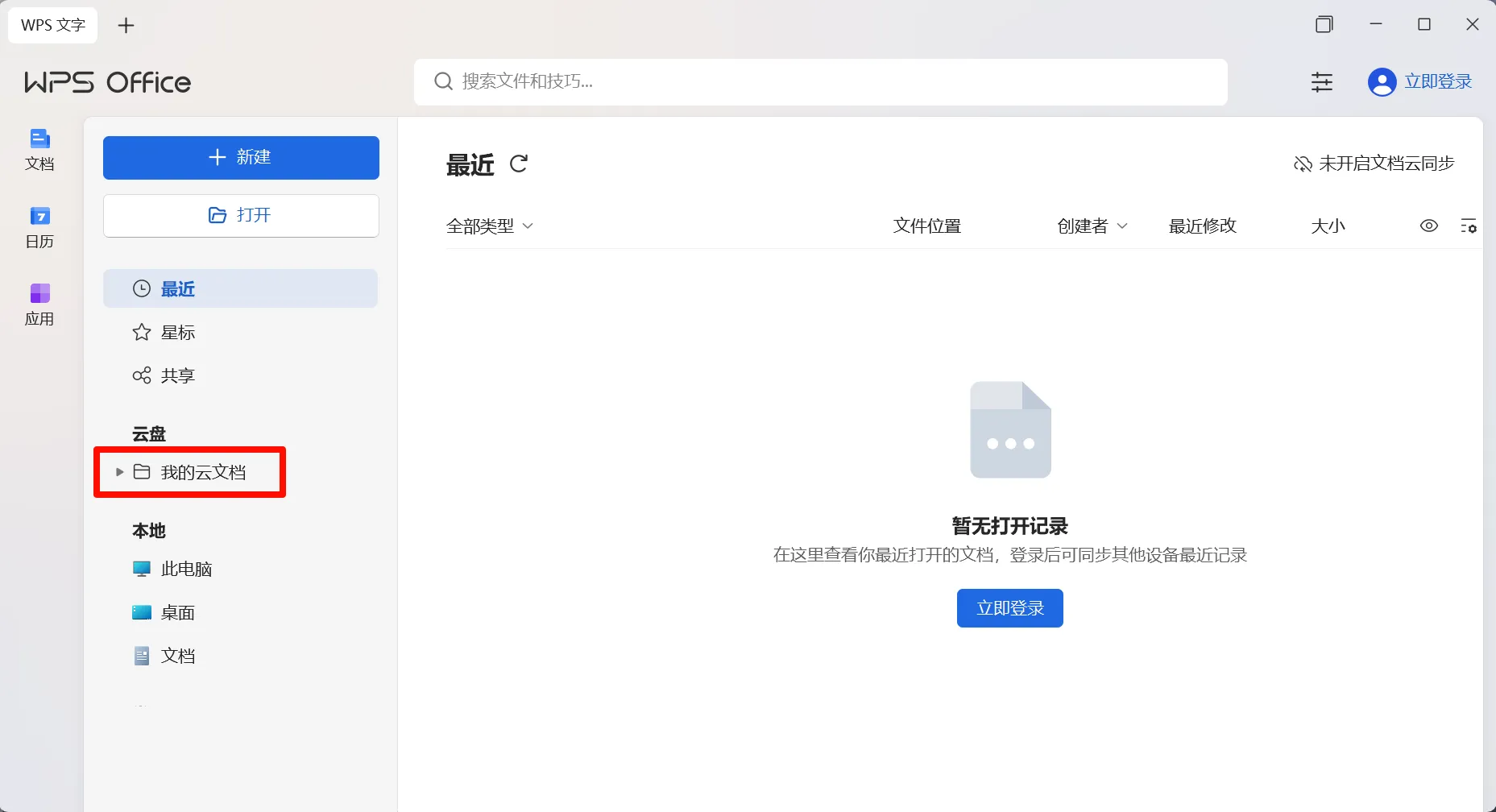
Task: Click the search filter sliders icon
Action: pyautogui.click(x=1322, y=81)
